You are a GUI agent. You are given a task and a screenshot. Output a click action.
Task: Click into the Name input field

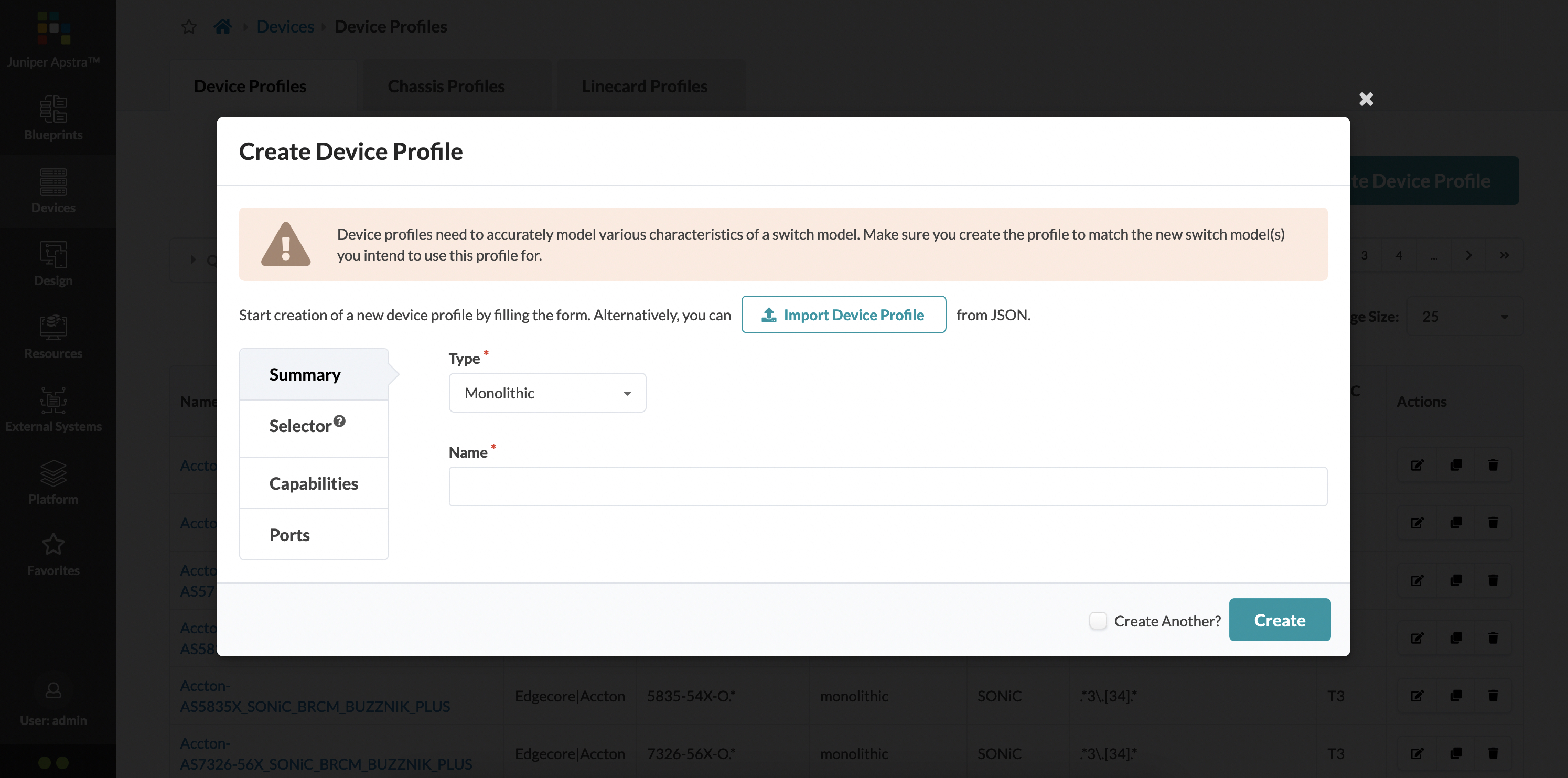point(887,486)
